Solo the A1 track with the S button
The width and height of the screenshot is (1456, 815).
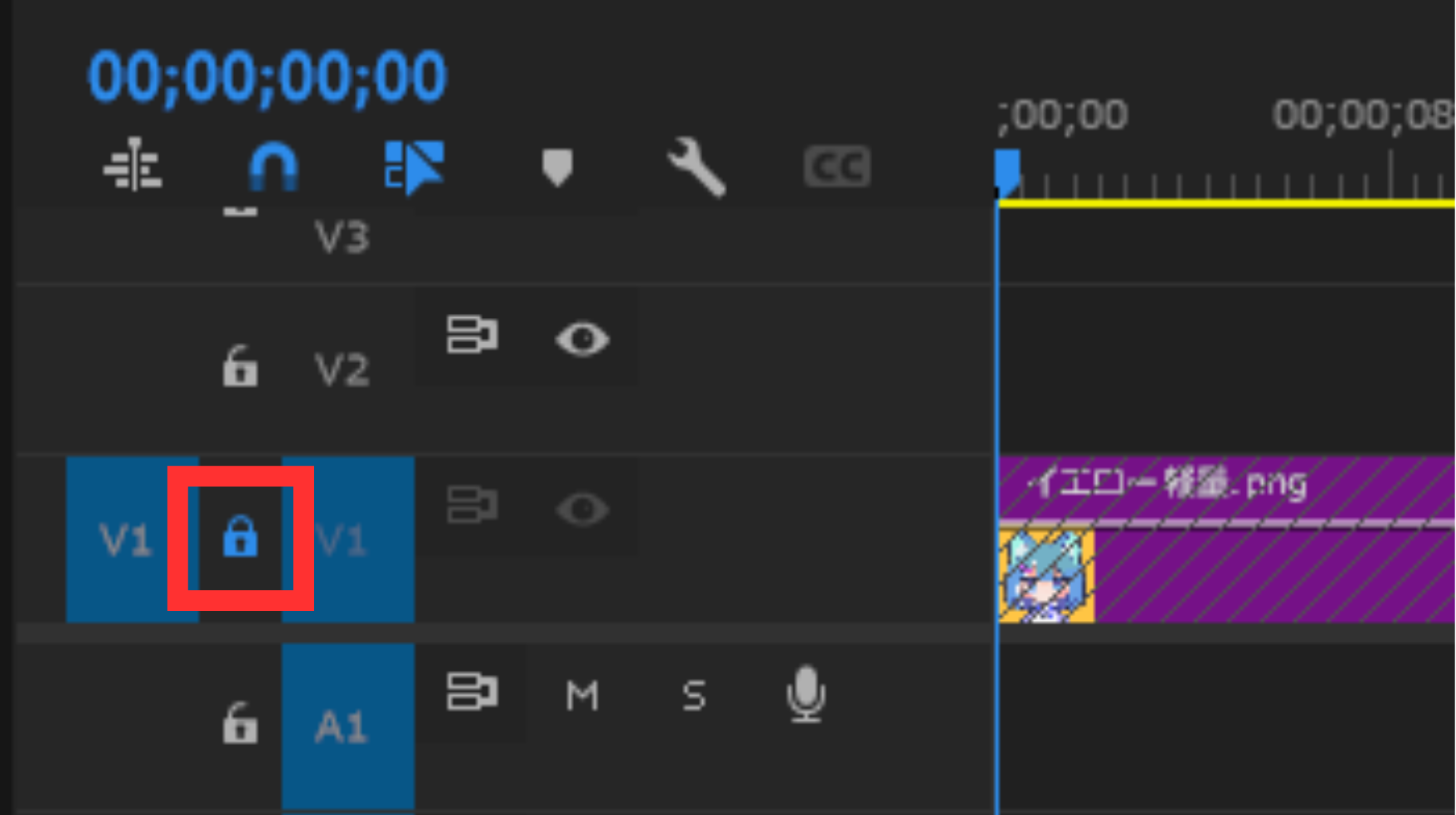pos(694,695)
